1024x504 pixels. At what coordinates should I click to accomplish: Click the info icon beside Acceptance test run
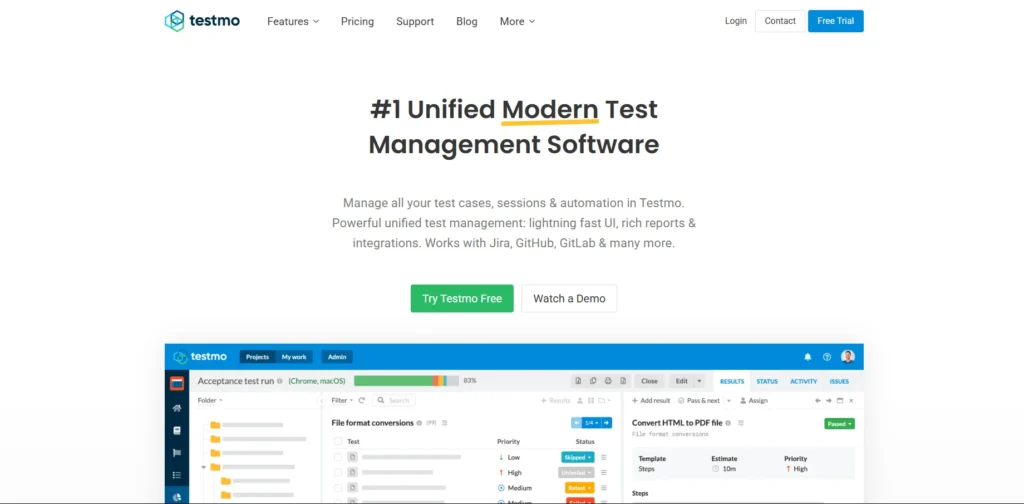click(280, 381)
